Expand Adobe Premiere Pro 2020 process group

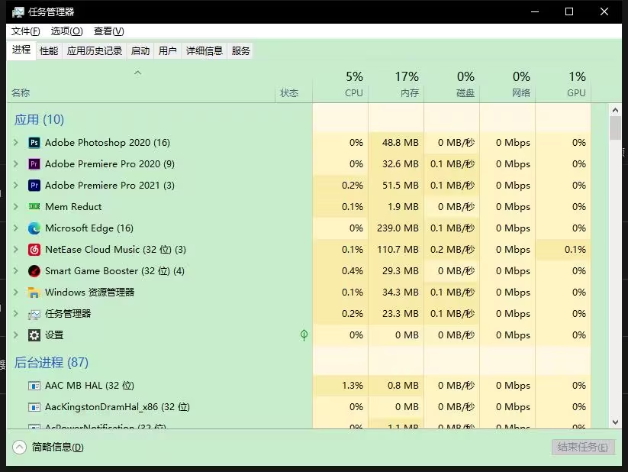pos(16,164)
